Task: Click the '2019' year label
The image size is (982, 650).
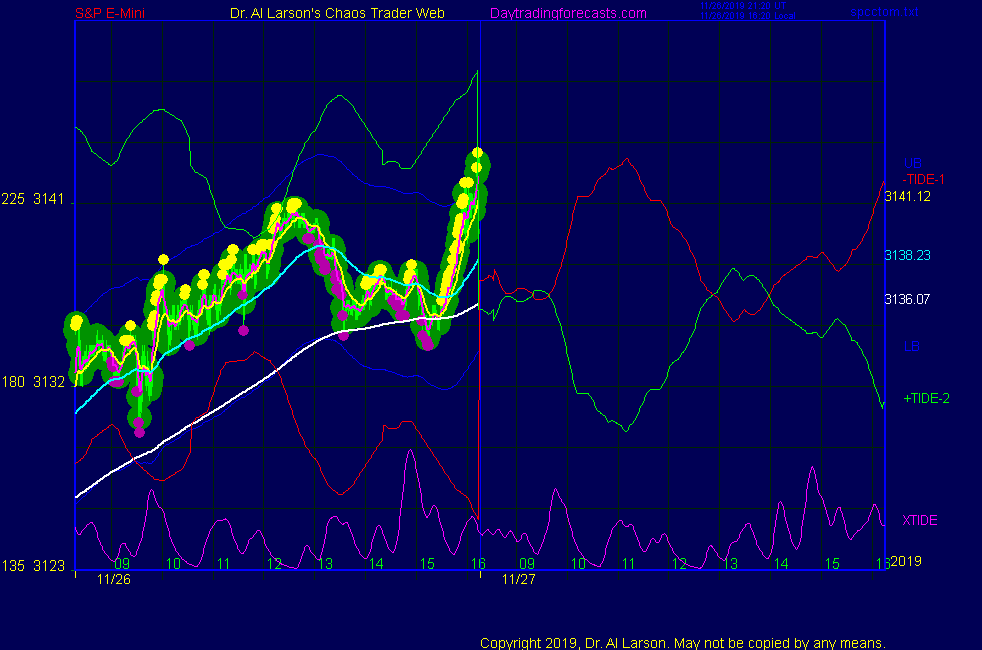Action: [x=906, y=561]
